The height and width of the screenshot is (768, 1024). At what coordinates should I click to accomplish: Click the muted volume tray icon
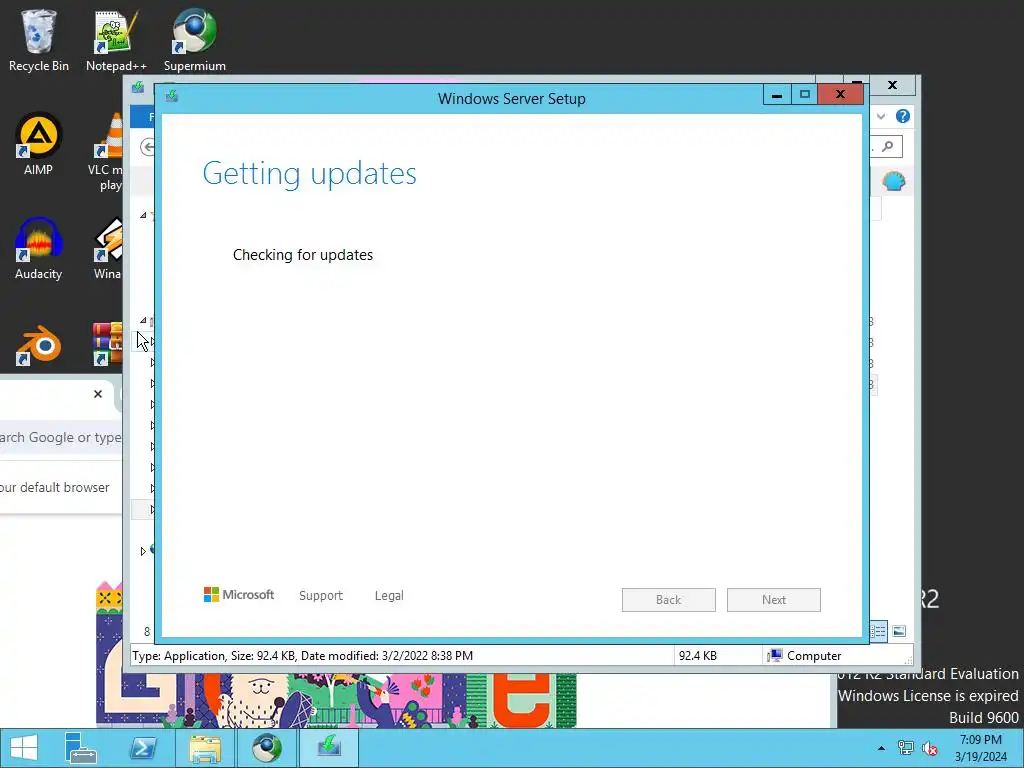[929, 748]
